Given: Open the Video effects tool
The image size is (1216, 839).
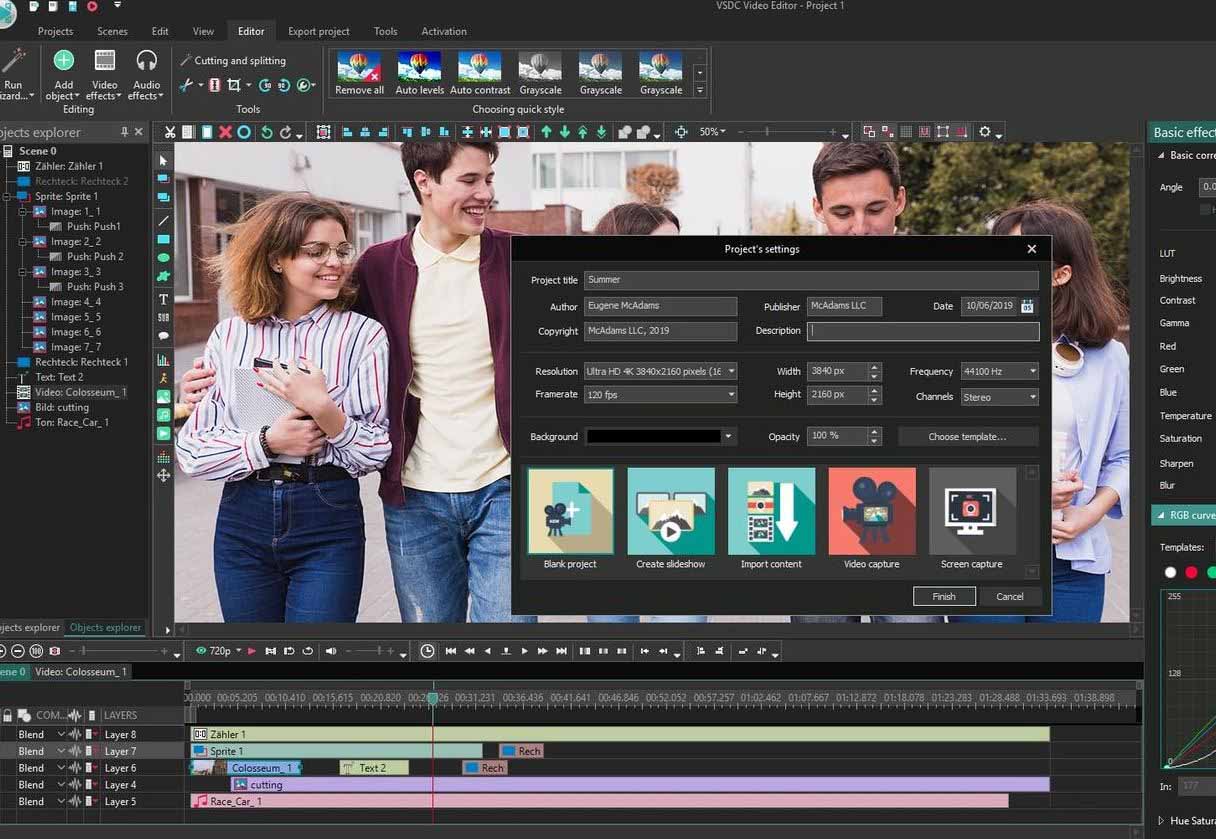Looking at the screenshot, I should (x=105, y=62).
